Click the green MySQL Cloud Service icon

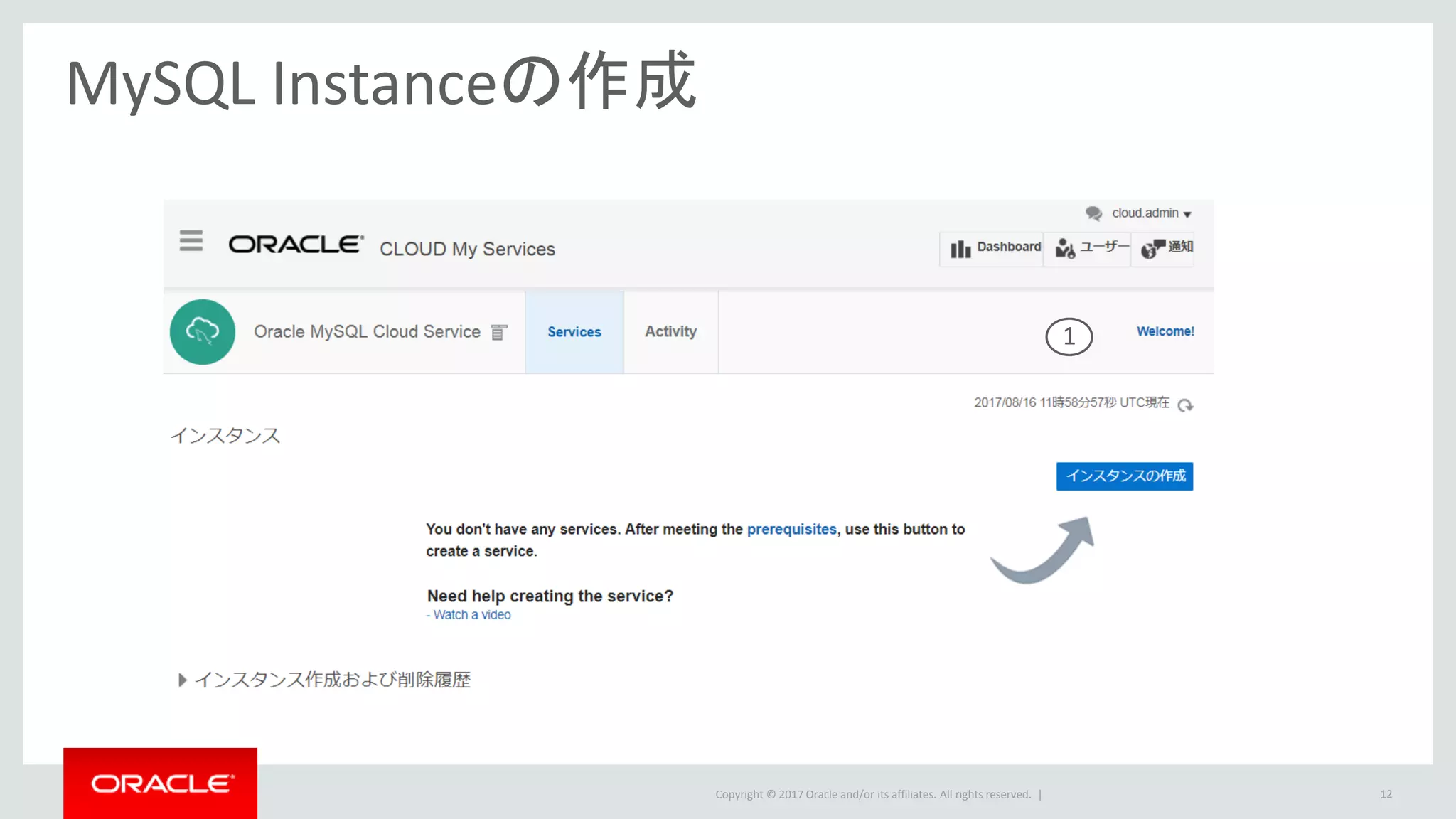click(x=203, y=332)
